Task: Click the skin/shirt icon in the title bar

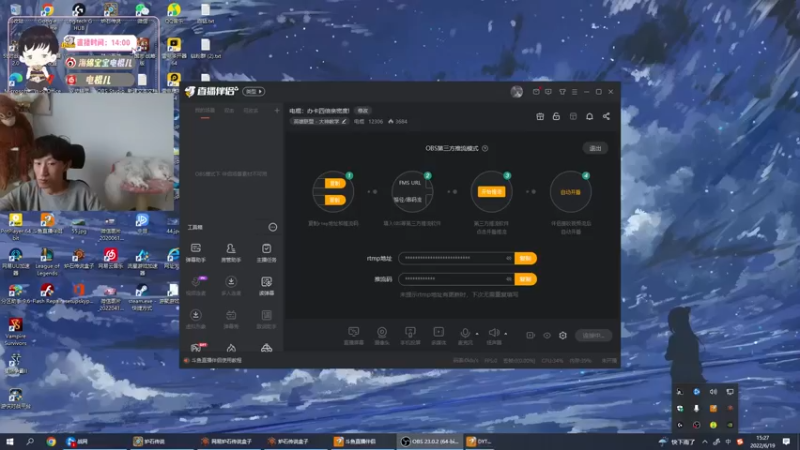Action: [x=562, y=92]
